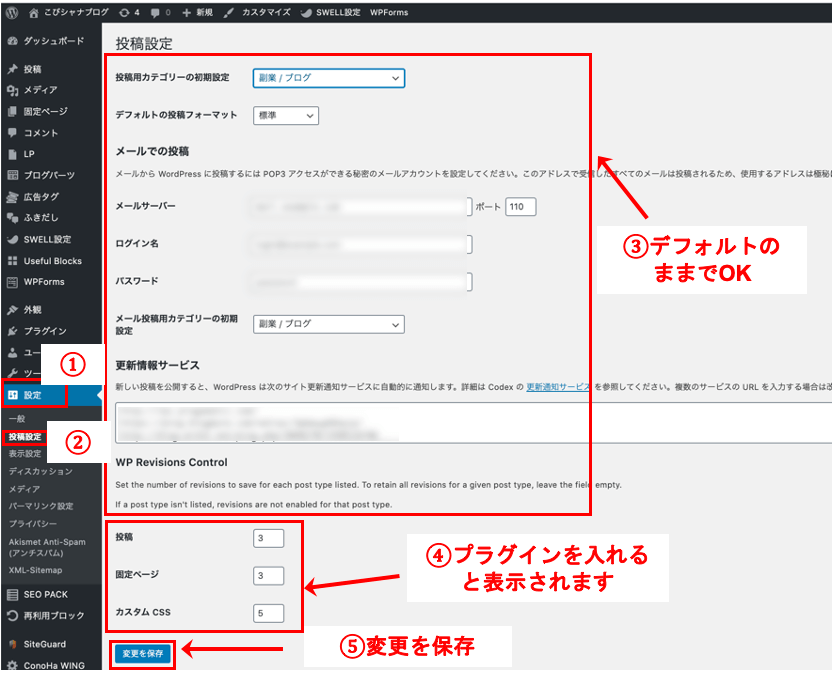
Task: Open 表示設定 submenu item
Action: pyautogui.click(x=25, y=454)
